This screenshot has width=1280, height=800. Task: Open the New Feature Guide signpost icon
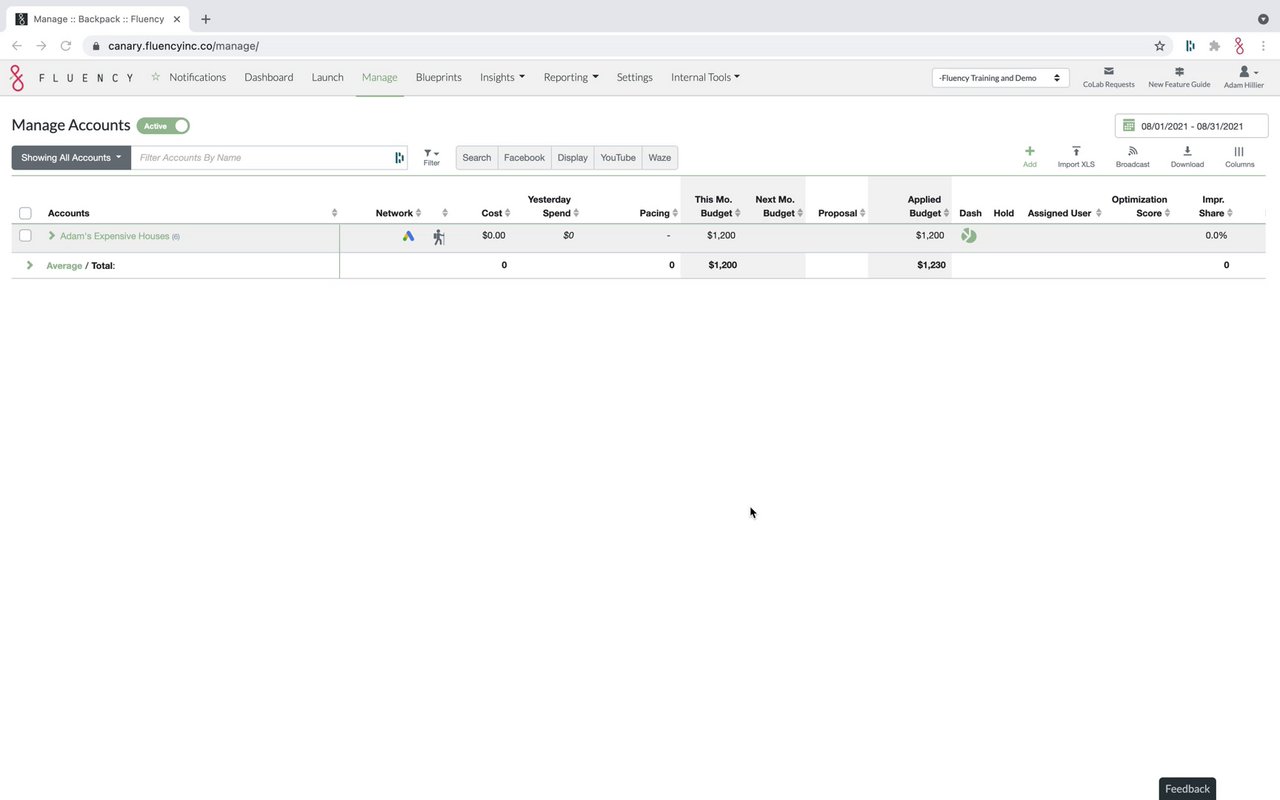click(x=1179, y=71)
